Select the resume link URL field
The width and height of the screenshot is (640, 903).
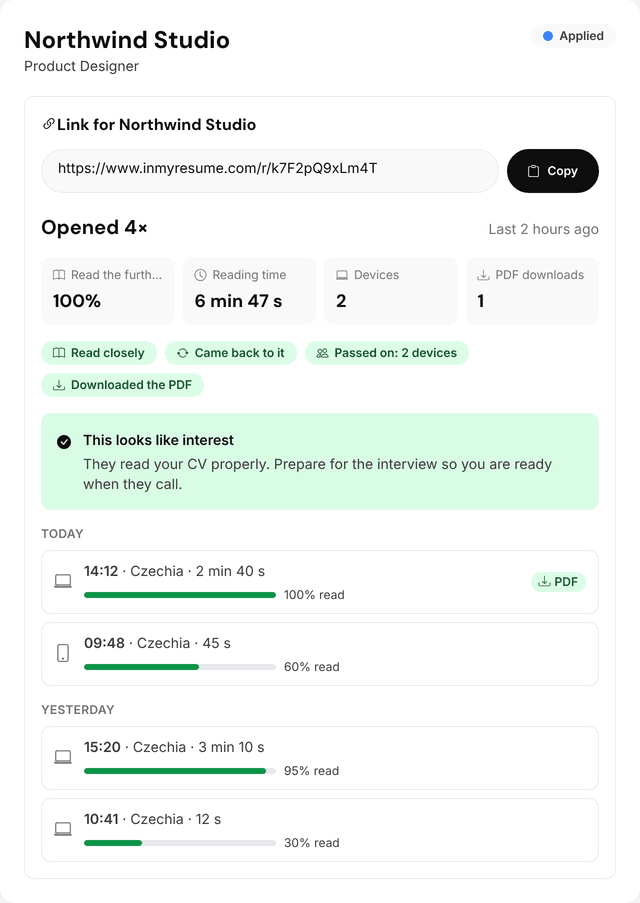coord(270,171)
